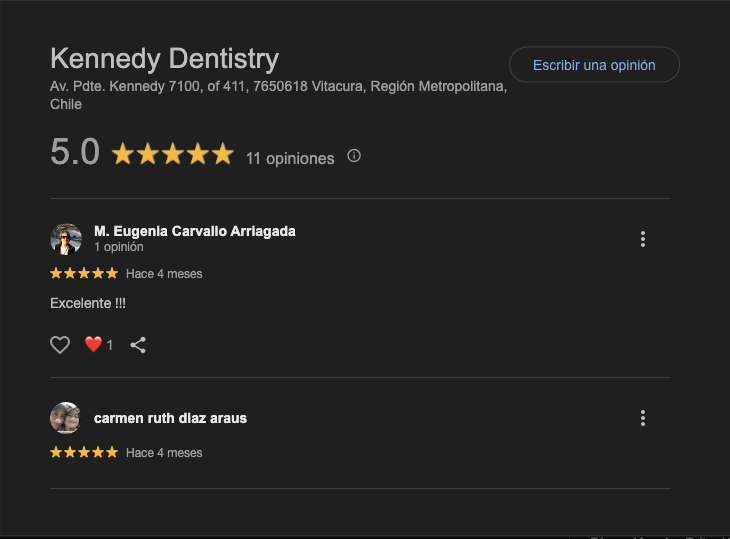This screenshot has width=730, height=539.
Task: Click carmen ruth diaz araus's profile picture
Action: tap(66, 418)
